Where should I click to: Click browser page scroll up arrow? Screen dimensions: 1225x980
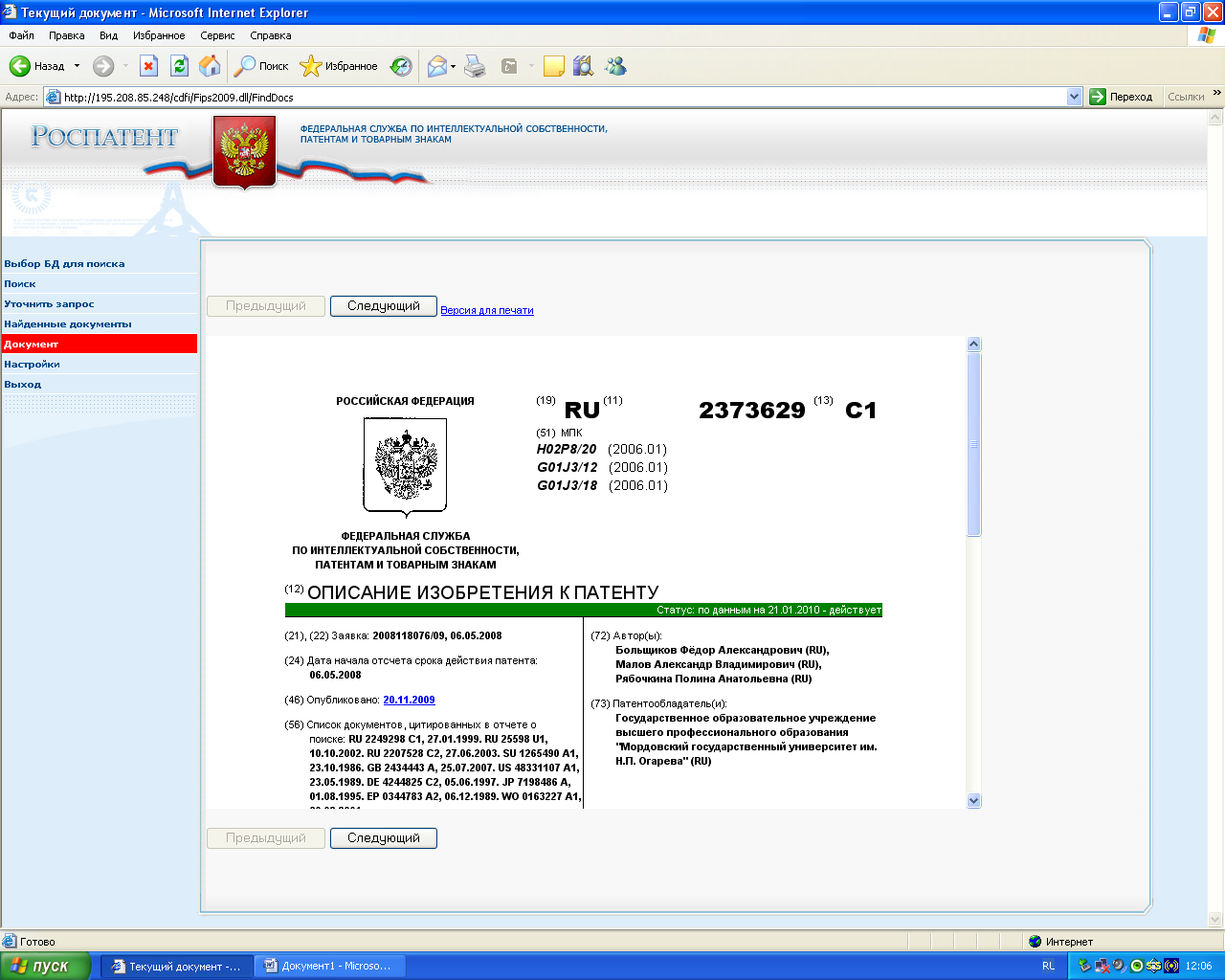(1216, 119)
